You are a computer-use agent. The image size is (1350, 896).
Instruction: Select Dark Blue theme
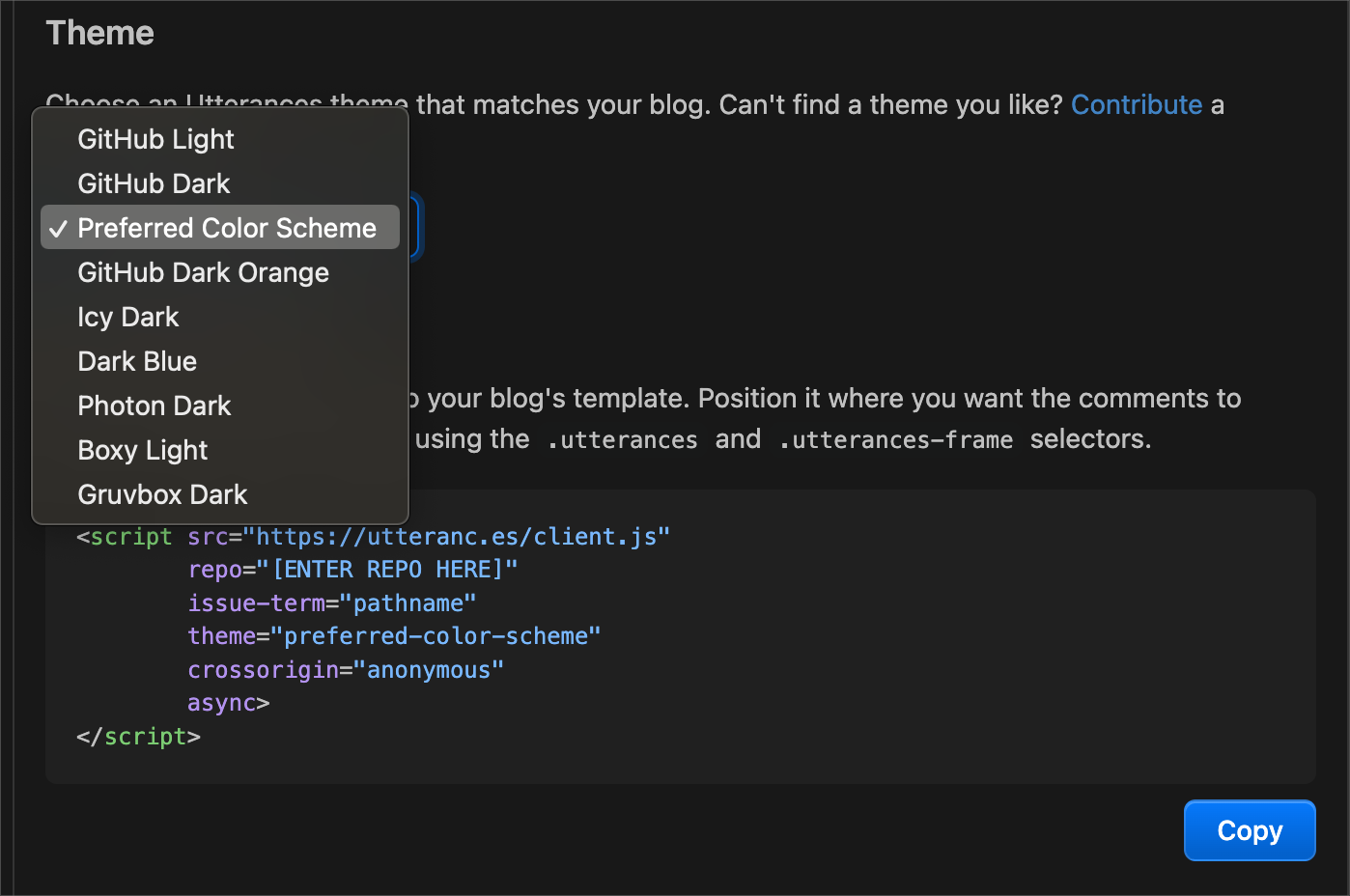point(220,361)
